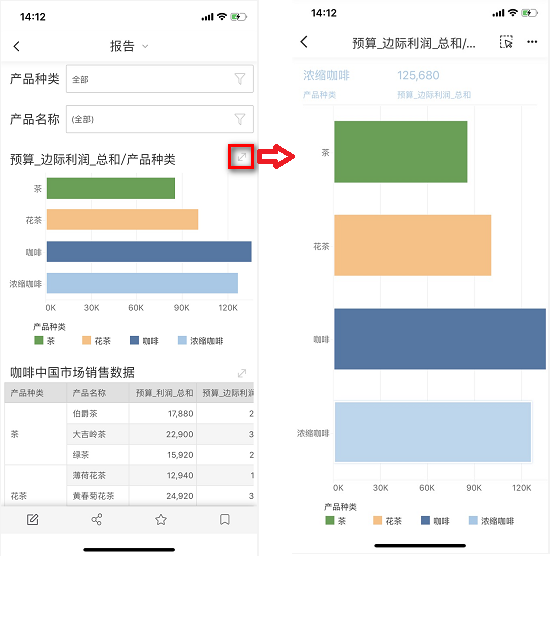
Task: Click the 预算_边际利润_总和/... title on the right screen
Action: [414, 43]
